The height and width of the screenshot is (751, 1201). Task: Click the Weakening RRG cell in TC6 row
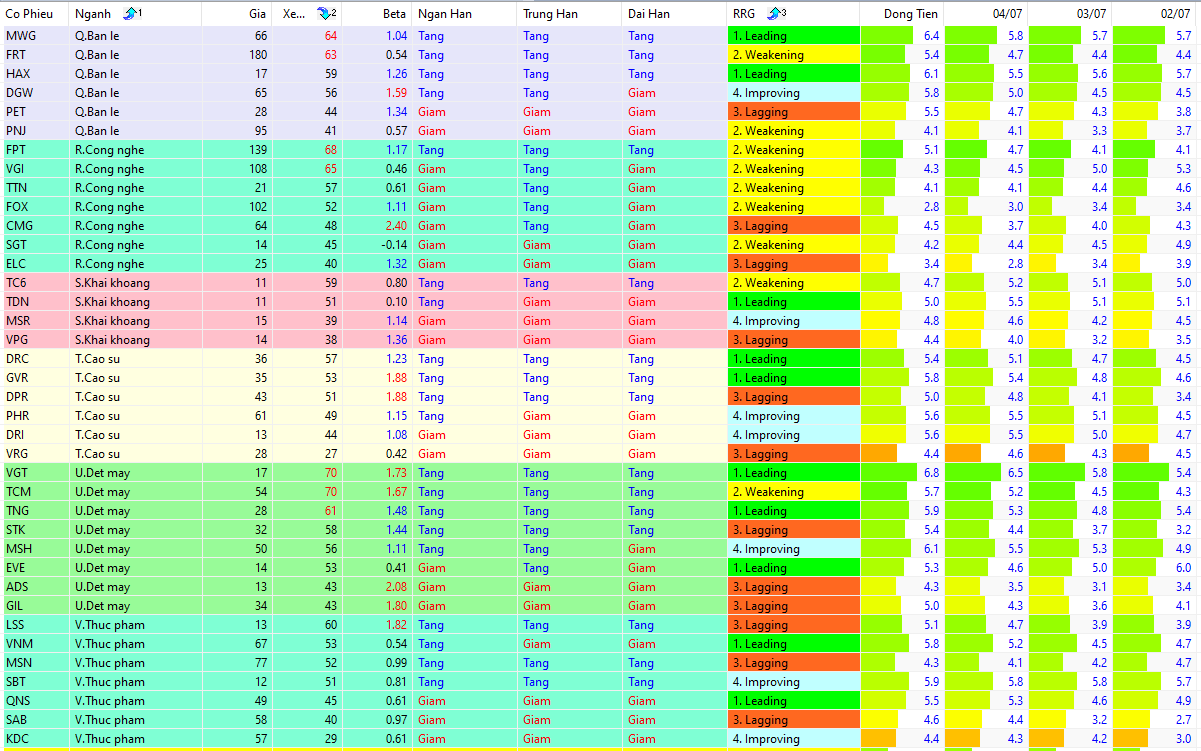point(794,283)
